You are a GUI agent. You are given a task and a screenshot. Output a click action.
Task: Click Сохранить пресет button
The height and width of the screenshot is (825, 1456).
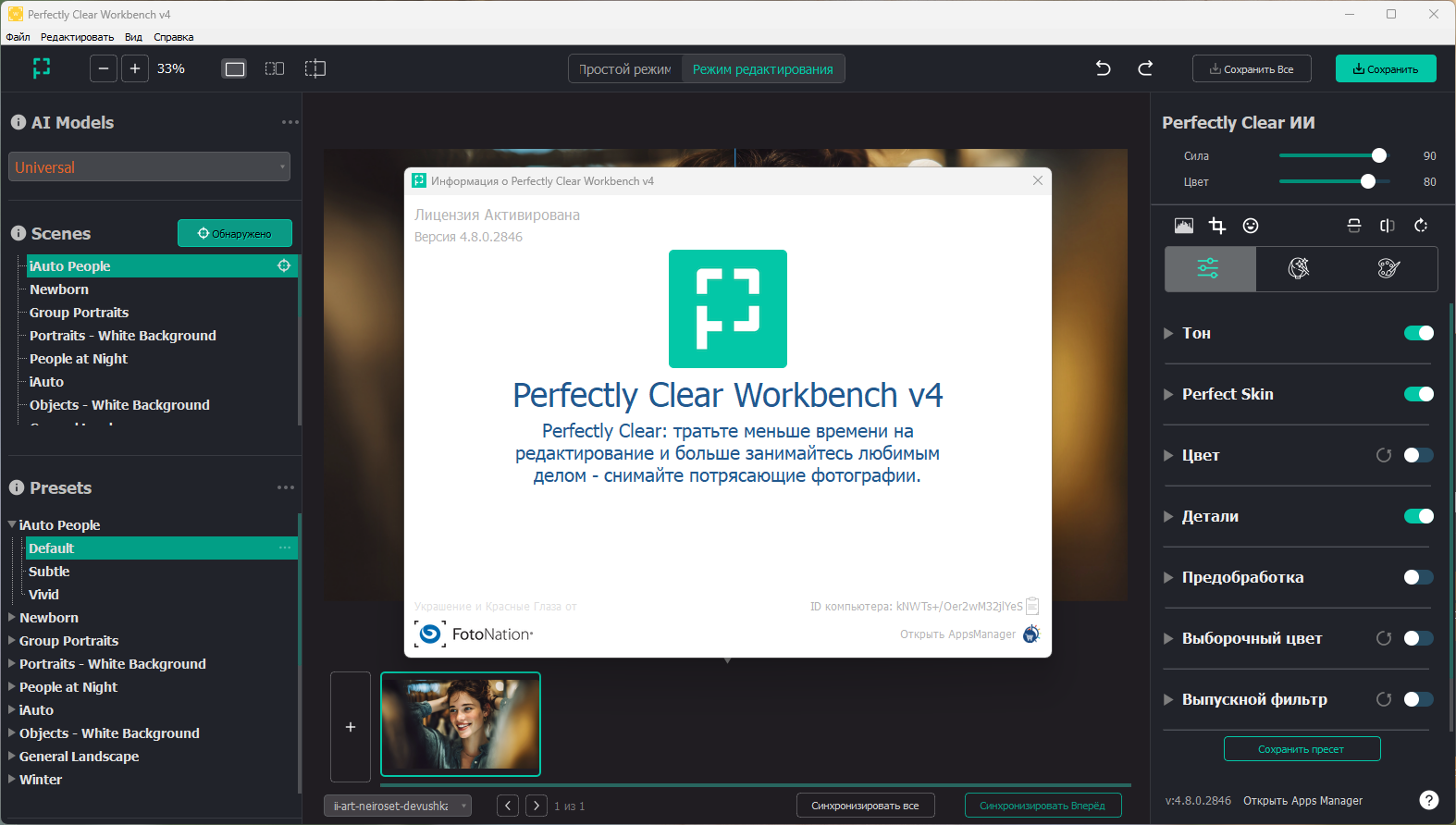[1302, 749]
